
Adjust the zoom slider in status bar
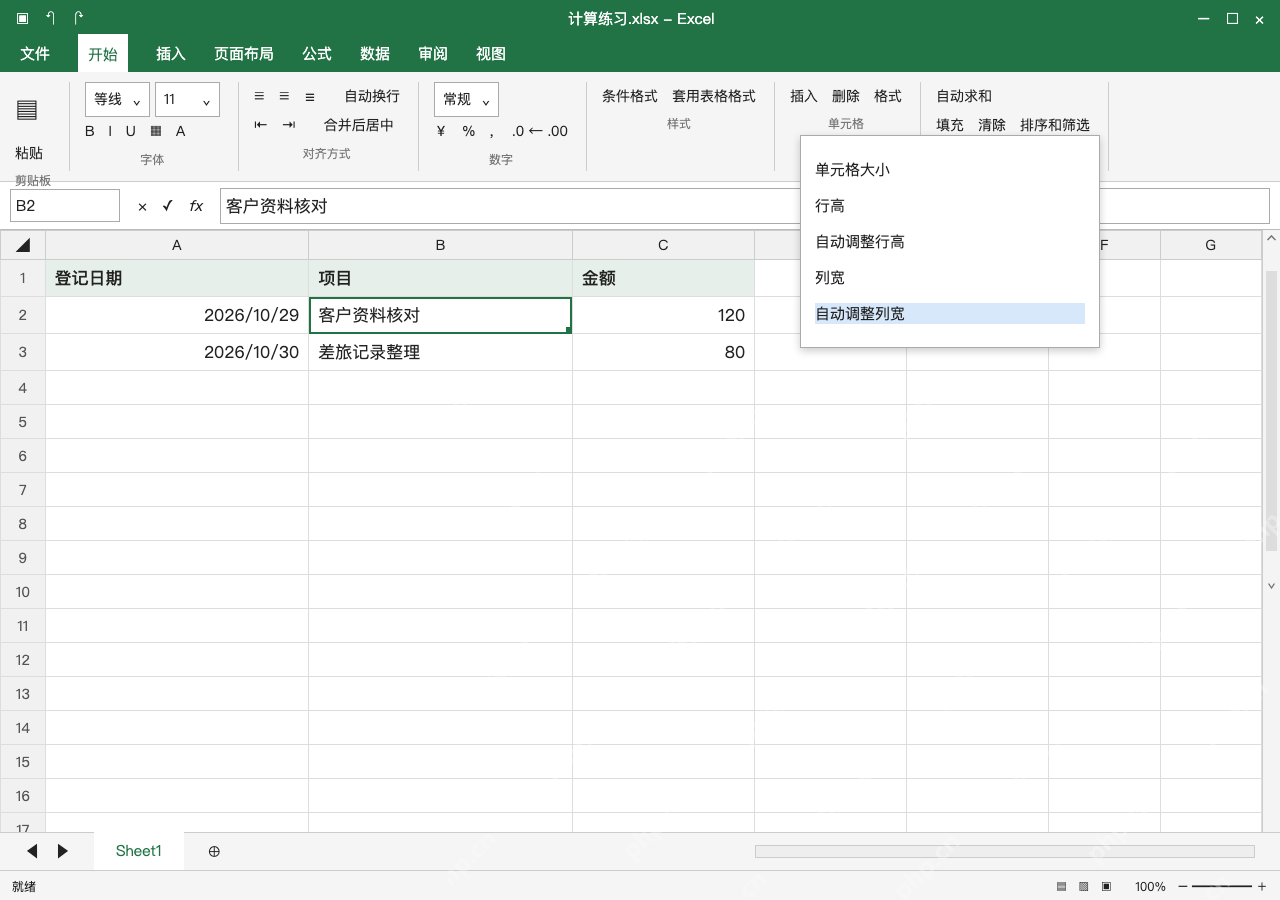tap(1222, 886)
